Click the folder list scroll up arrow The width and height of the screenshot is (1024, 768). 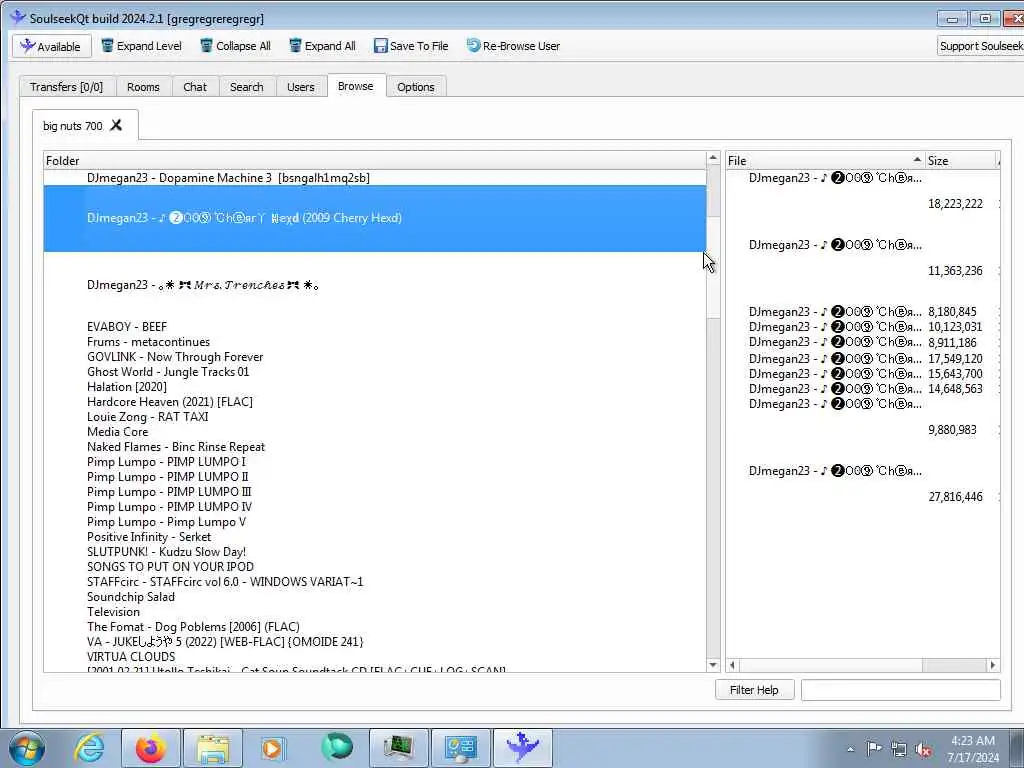pyautogui.click(x=713, y=159)
